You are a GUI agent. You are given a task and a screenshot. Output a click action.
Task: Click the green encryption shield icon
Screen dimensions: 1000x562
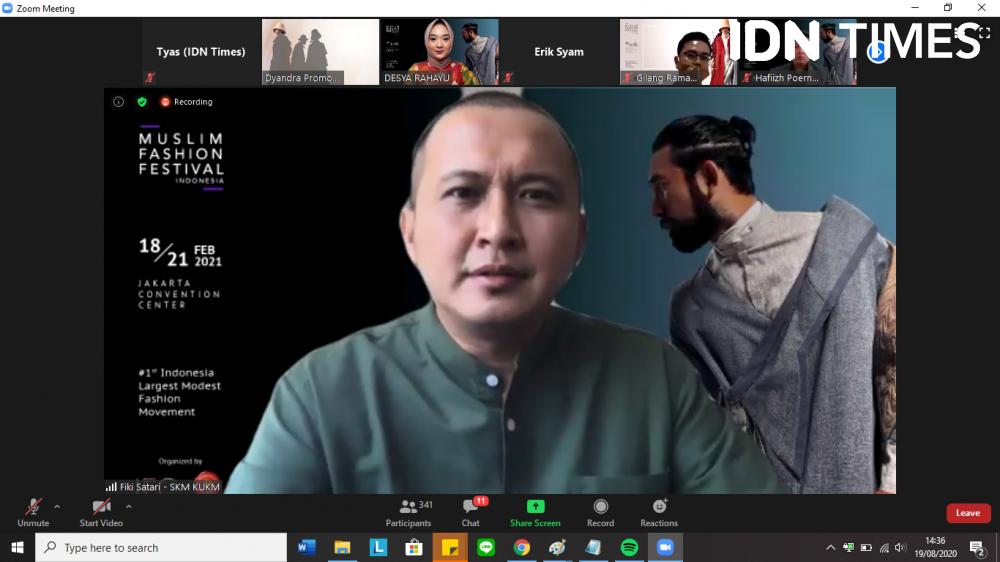(x=142, y=101)
